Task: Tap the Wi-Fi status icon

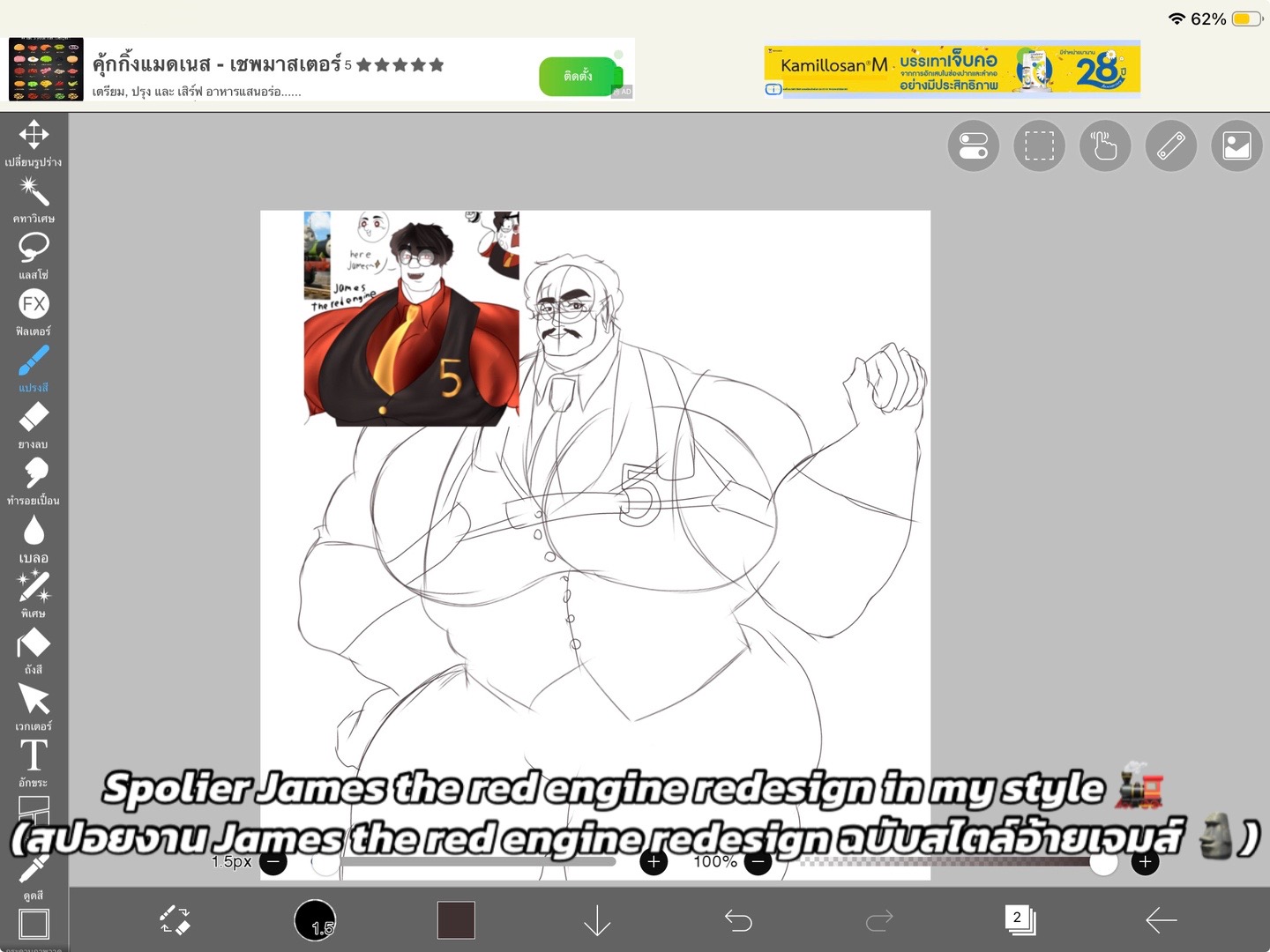Action: pyautogui.click(x=1177, y=19)
